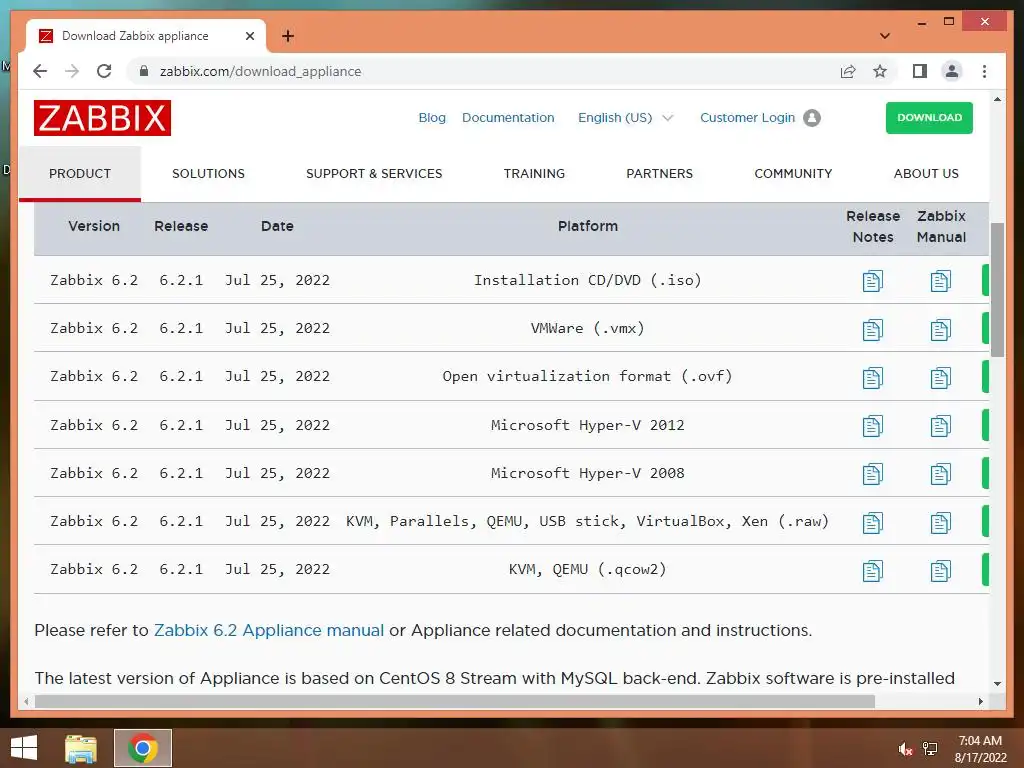Viewport: 1024px width, 768px height.
Task: Click the muted volume icon in system tray
Action: [x=905, y=749]
